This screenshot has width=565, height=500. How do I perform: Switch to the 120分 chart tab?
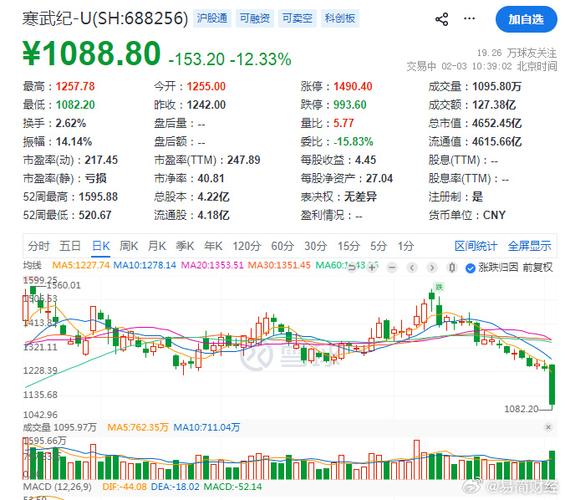click(247, 246)
